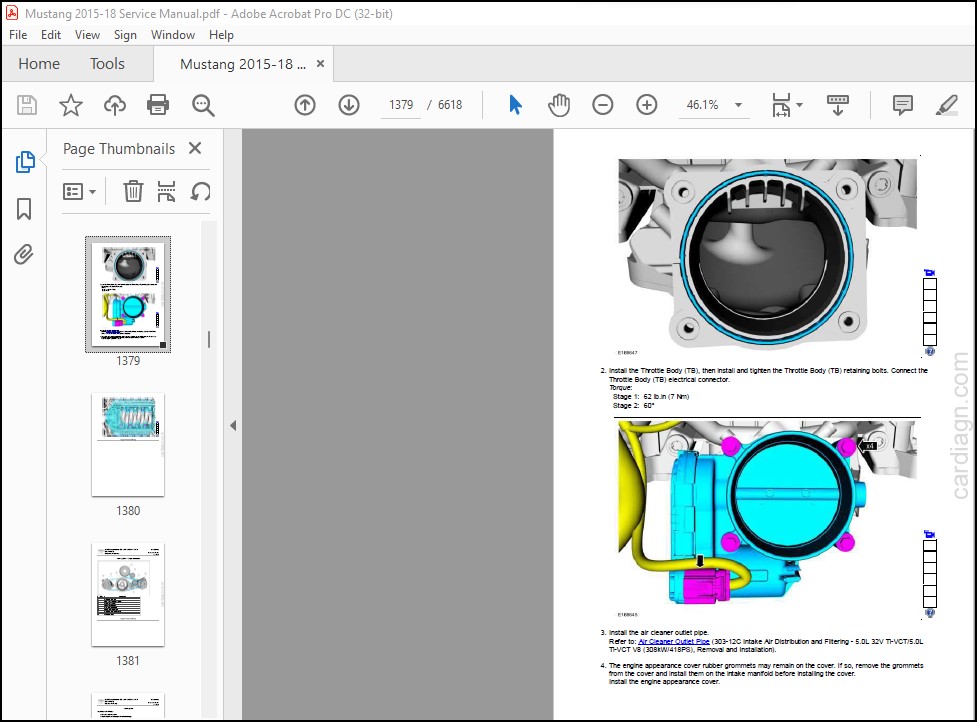Zoom in with plus button
The image size is (977, 722).
pyautogui.click(x=647, y=105)
